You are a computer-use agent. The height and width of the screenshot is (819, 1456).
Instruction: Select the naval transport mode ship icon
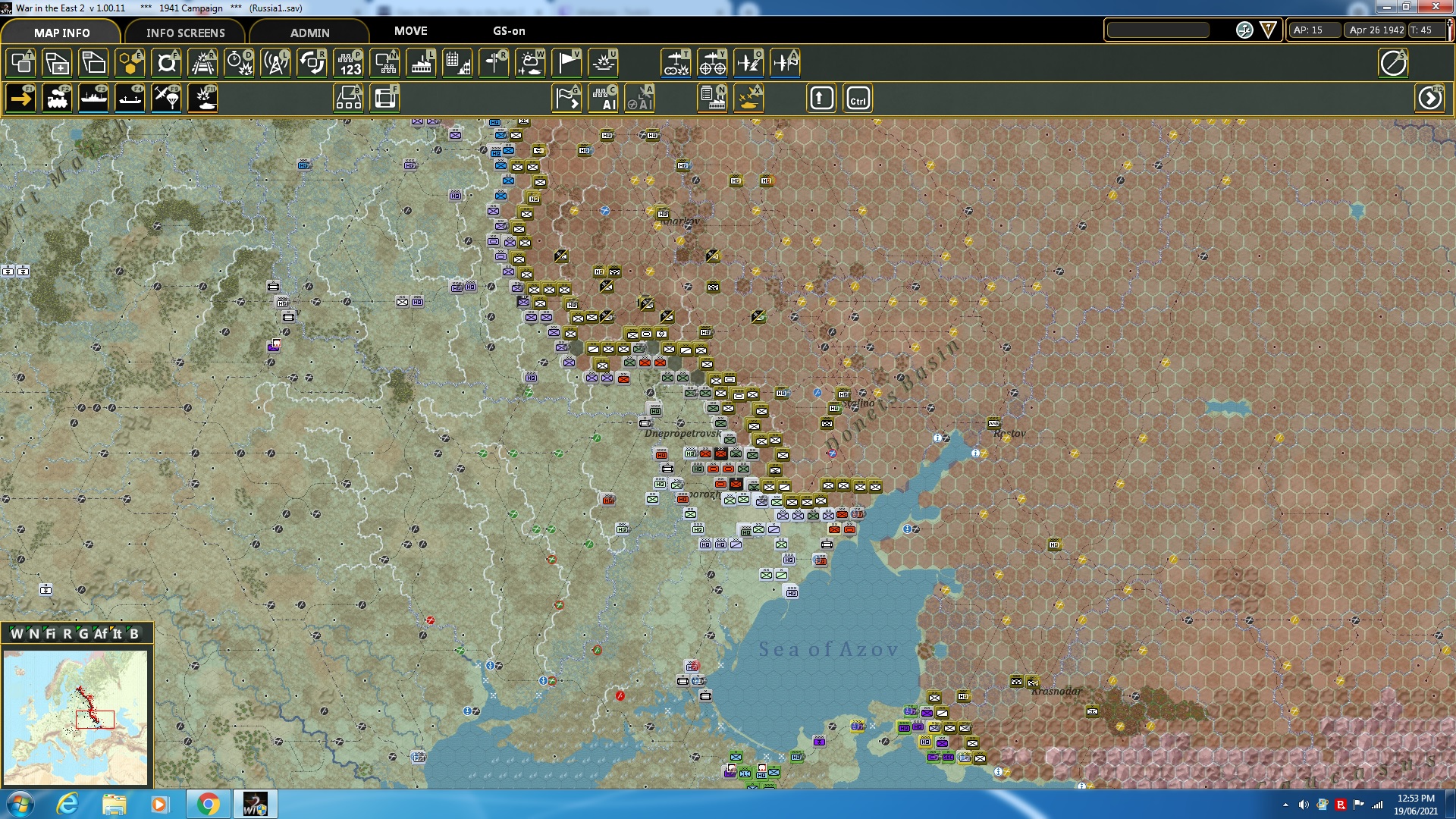pos(93,98)
